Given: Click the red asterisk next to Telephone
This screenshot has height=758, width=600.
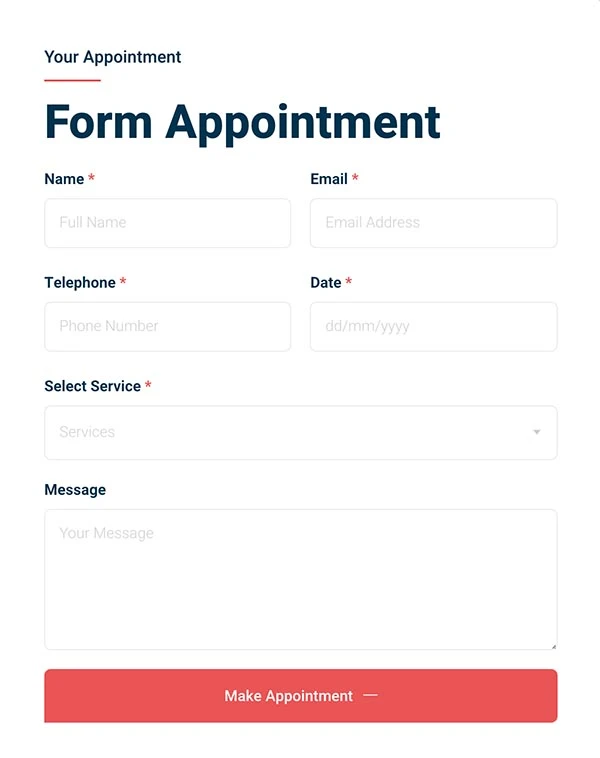Looking at the screenshot, I should click(x=123, y=283).
